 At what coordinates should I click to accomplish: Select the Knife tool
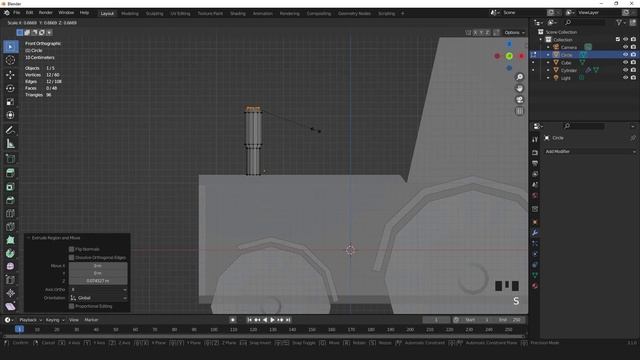pyautogui.click(x=10, y=227)
